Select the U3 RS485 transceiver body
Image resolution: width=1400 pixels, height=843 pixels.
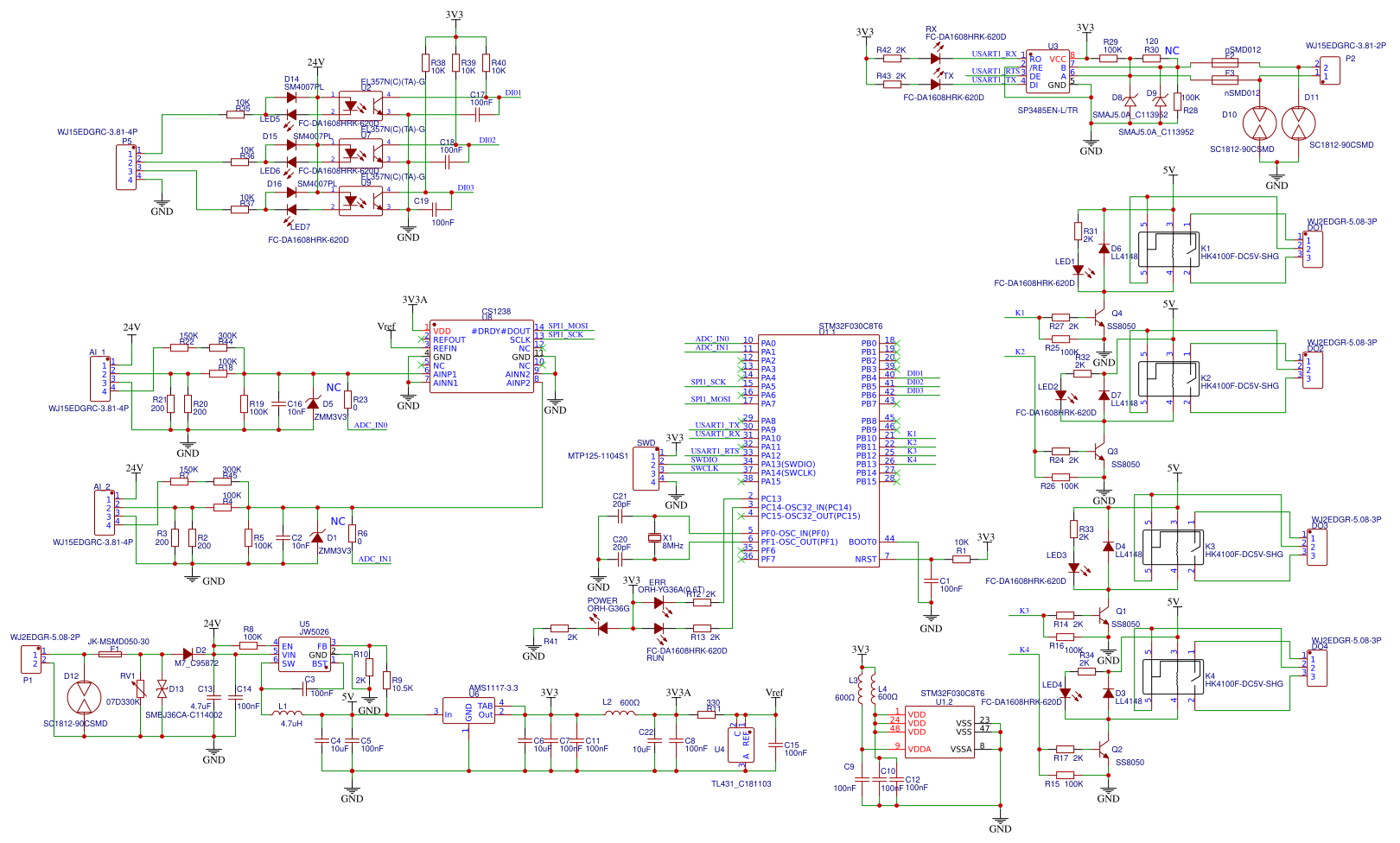[1047, 71]
